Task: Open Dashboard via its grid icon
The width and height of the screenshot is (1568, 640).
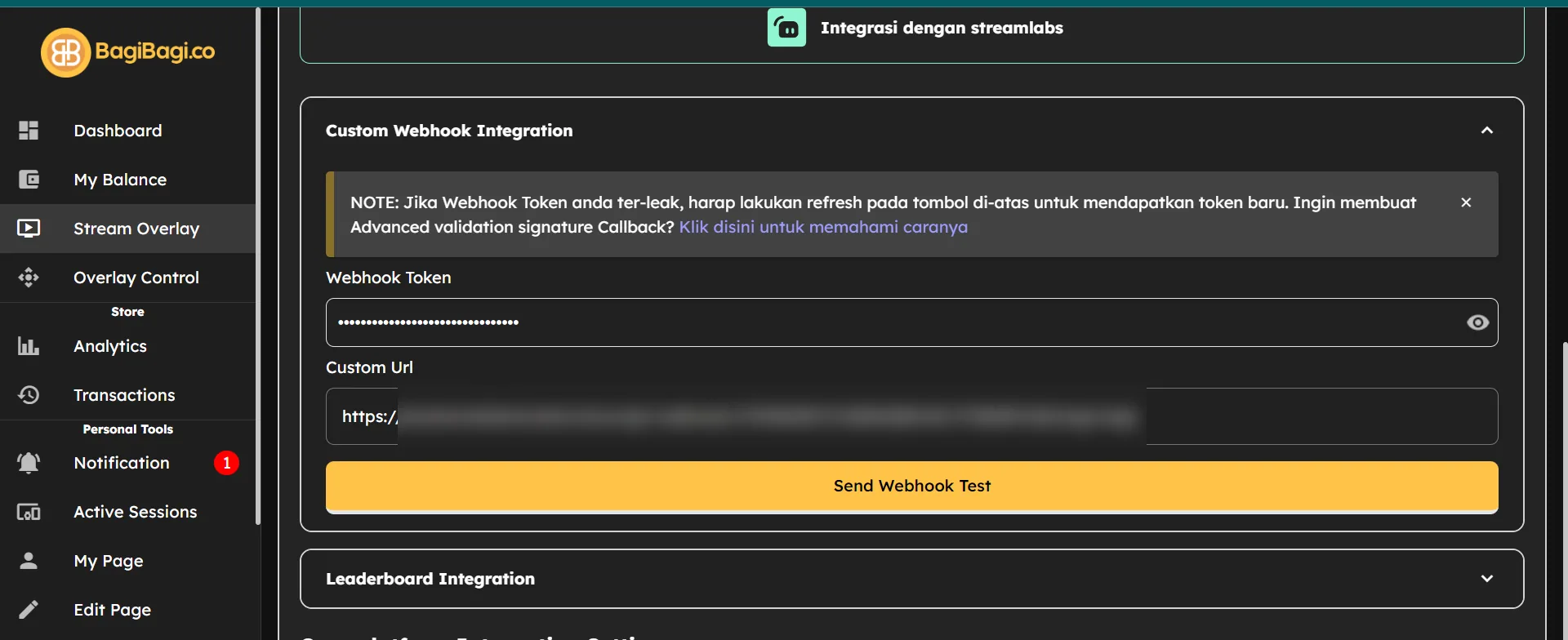Action: pos(29,131)
